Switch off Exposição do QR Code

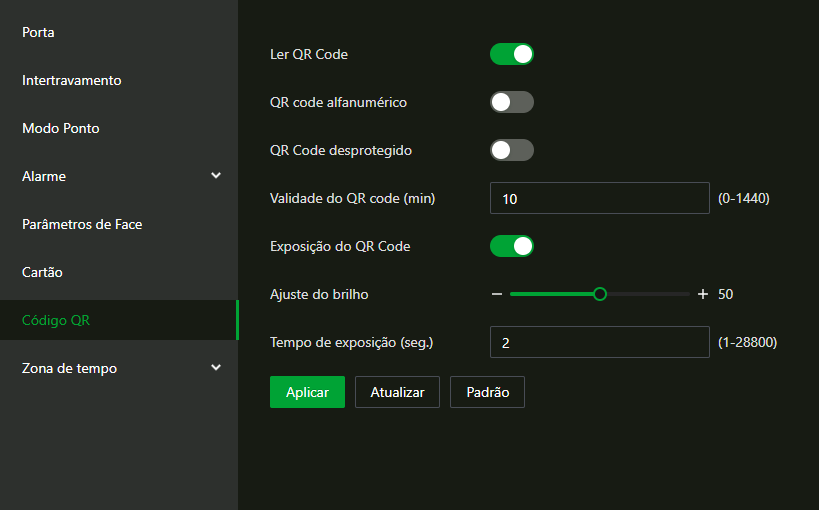tap(512, 246)
